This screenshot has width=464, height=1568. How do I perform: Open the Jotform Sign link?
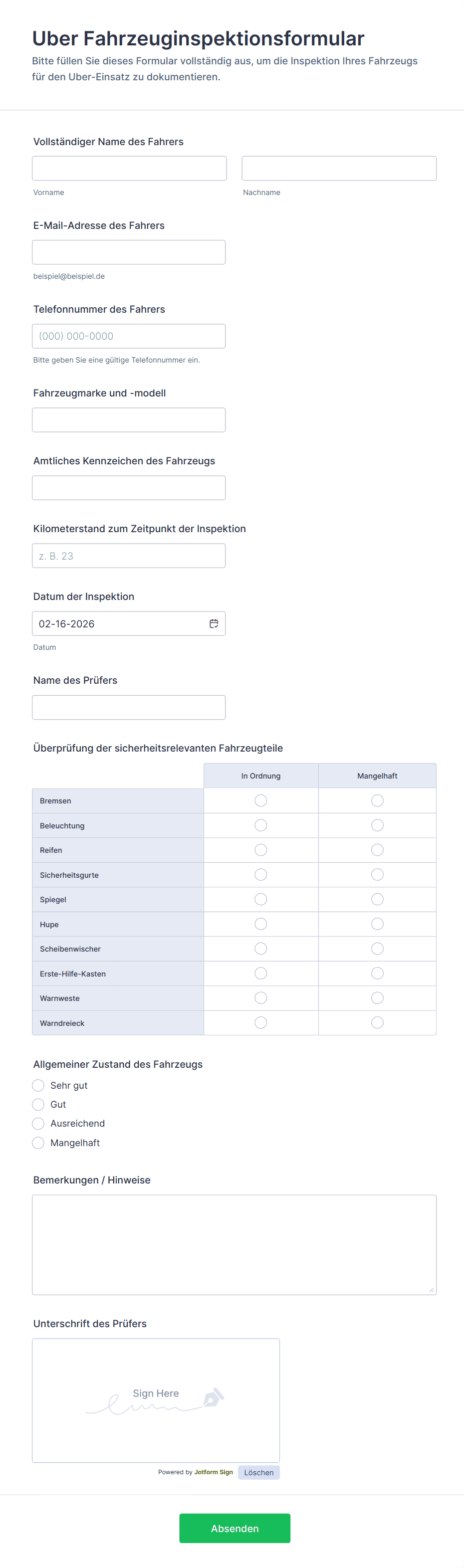[213, 1472]
